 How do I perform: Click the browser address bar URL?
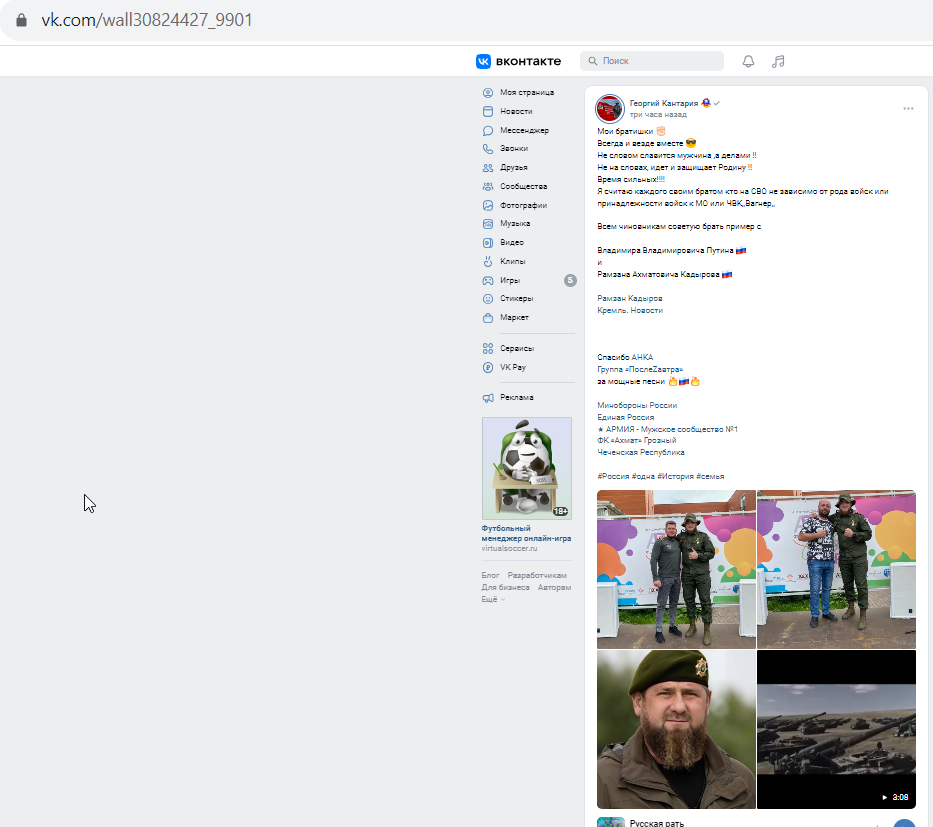pos(147,20)
